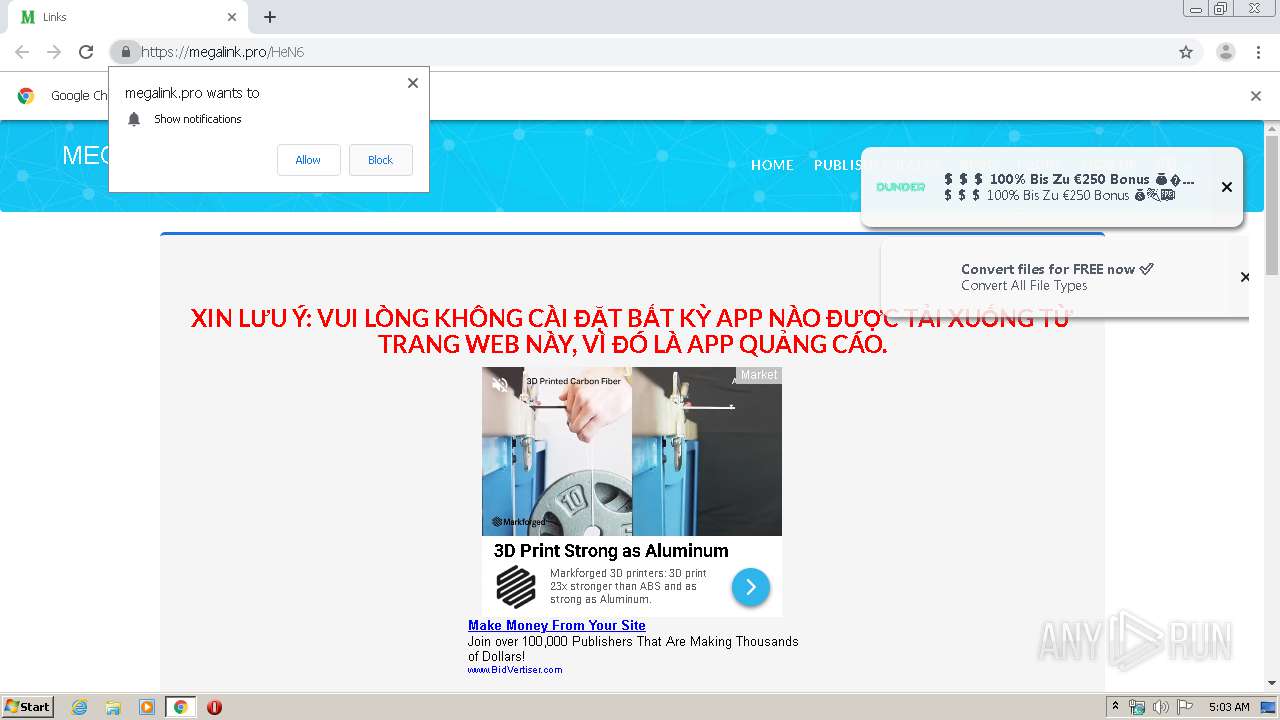Switch to Chrome in the taskbar

pos(180,707)
